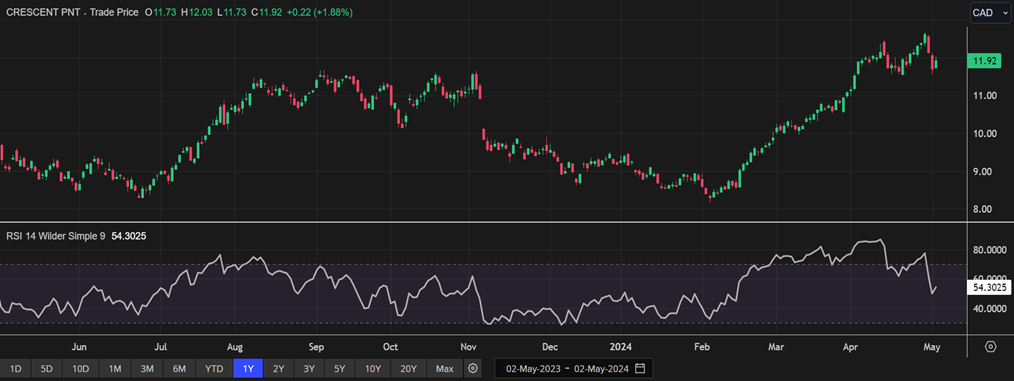The image size is (1014, 381).
Task: Click the 40.0000 RSI axis label
Action: tap(989, 309)
